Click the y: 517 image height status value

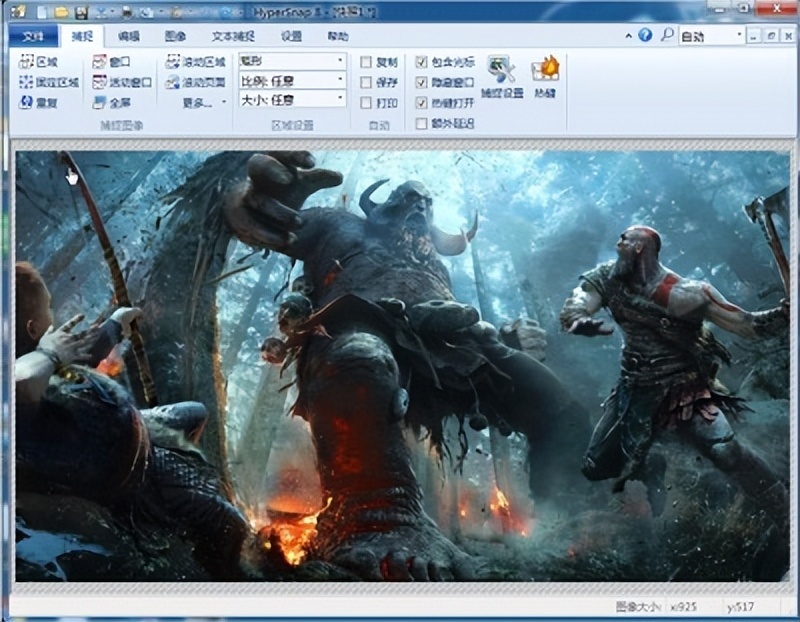[740, 607]
